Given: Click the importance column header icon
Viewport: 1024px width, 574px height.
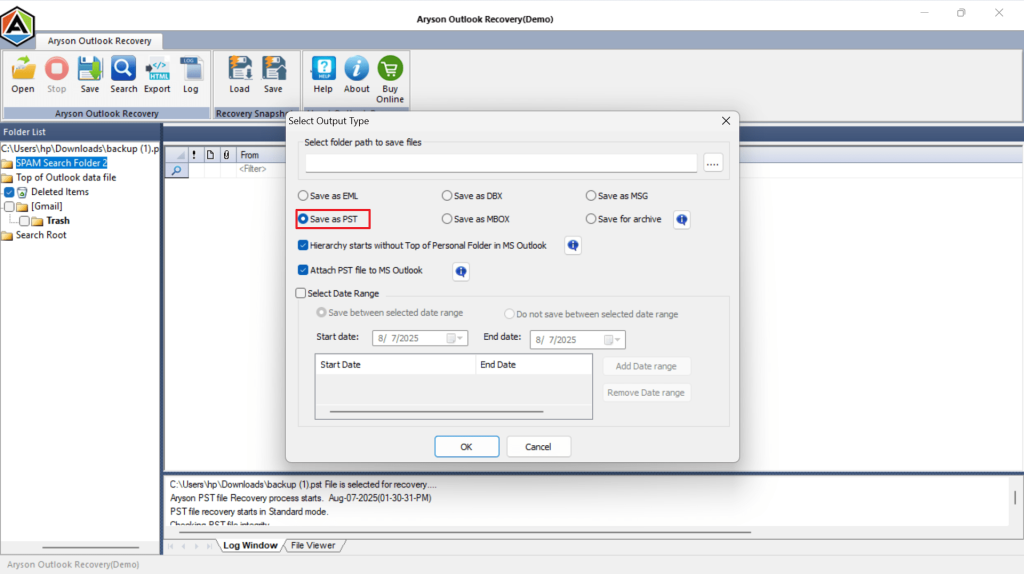Looking at the screenshot, I should pos(194,155).
